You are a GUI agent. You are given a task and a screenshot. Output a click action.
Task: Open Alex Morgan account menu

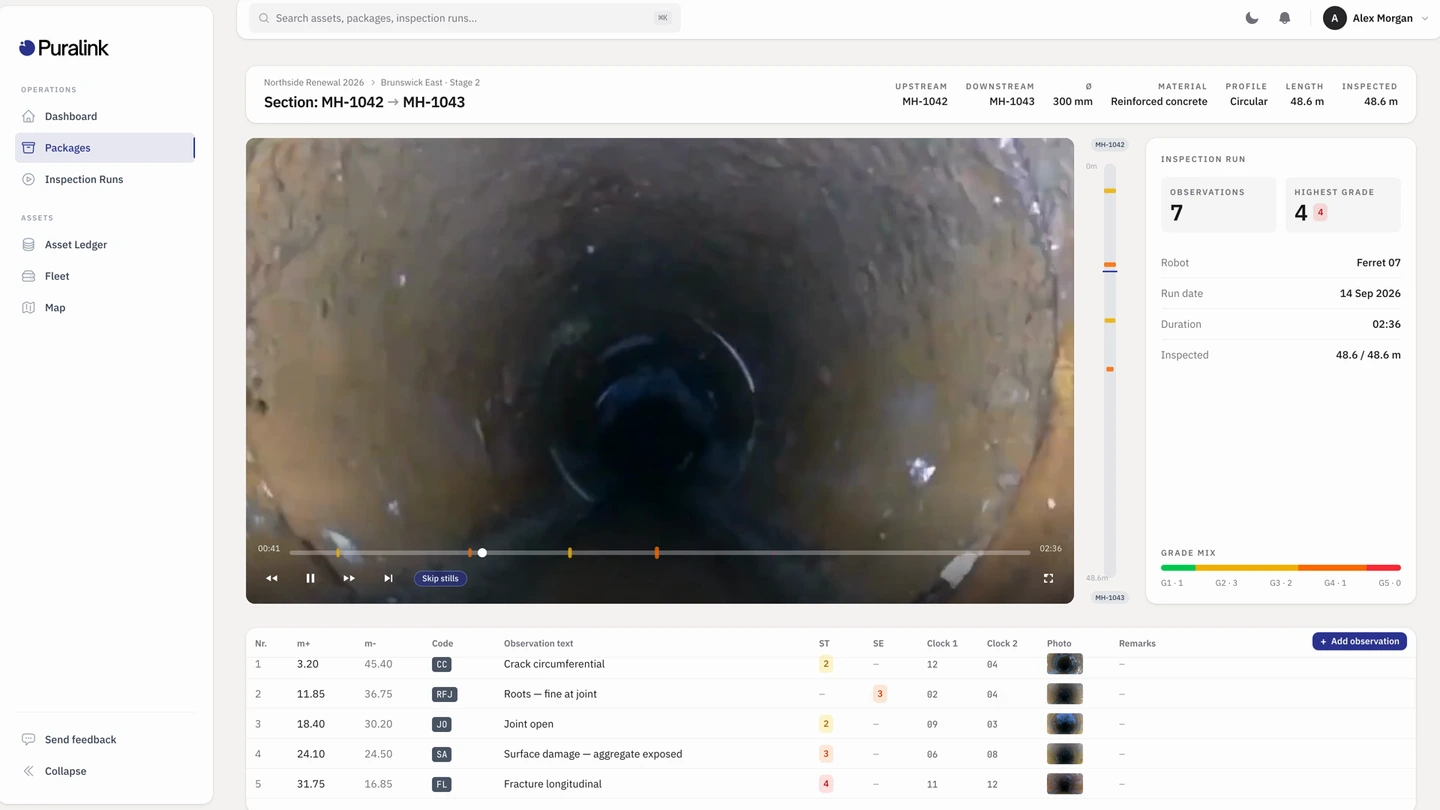pyautogui.click(x=1375, y=18)
